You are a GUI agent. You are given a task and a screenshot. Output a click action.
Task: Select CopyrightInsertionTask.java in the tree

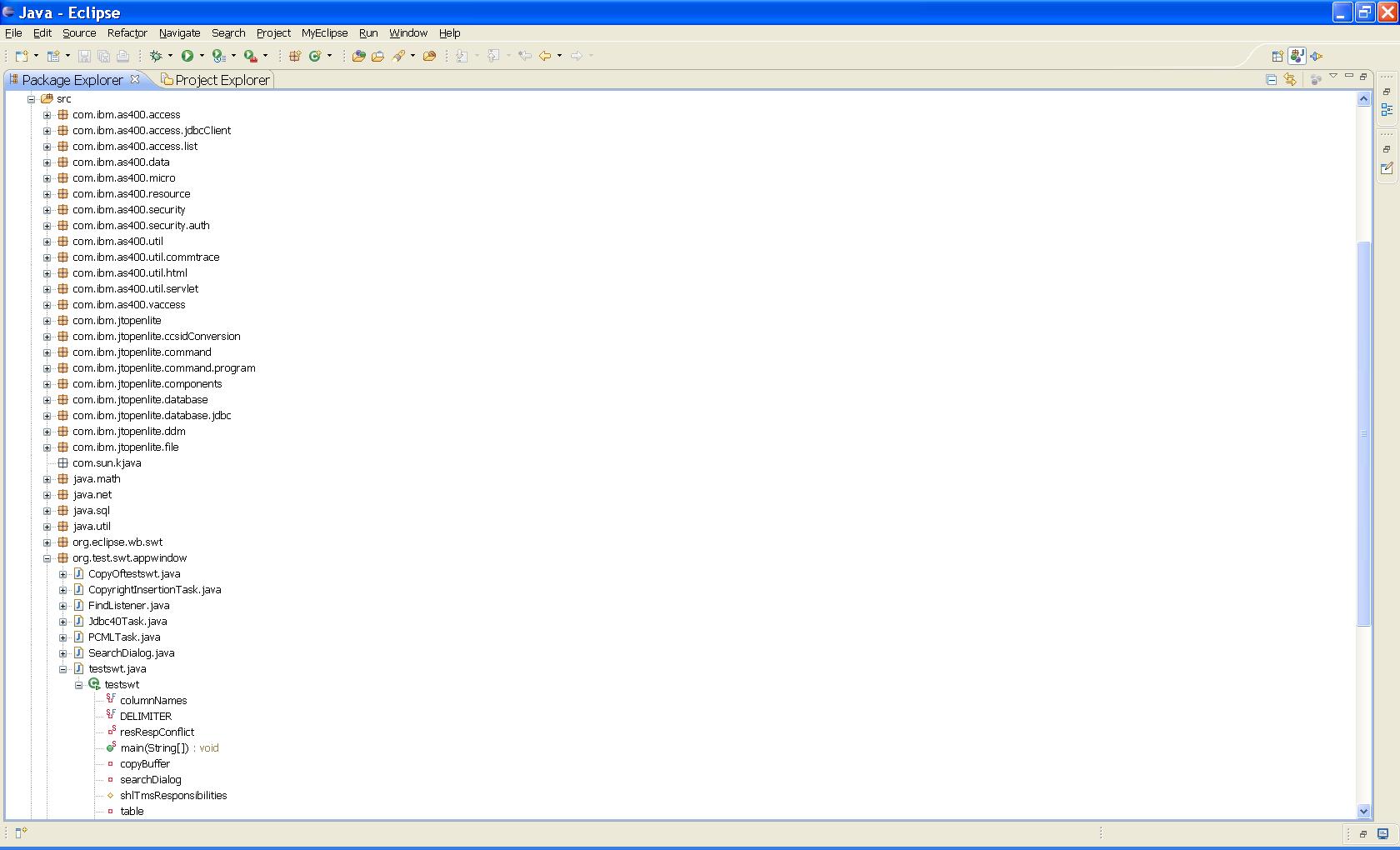[155, 590]
